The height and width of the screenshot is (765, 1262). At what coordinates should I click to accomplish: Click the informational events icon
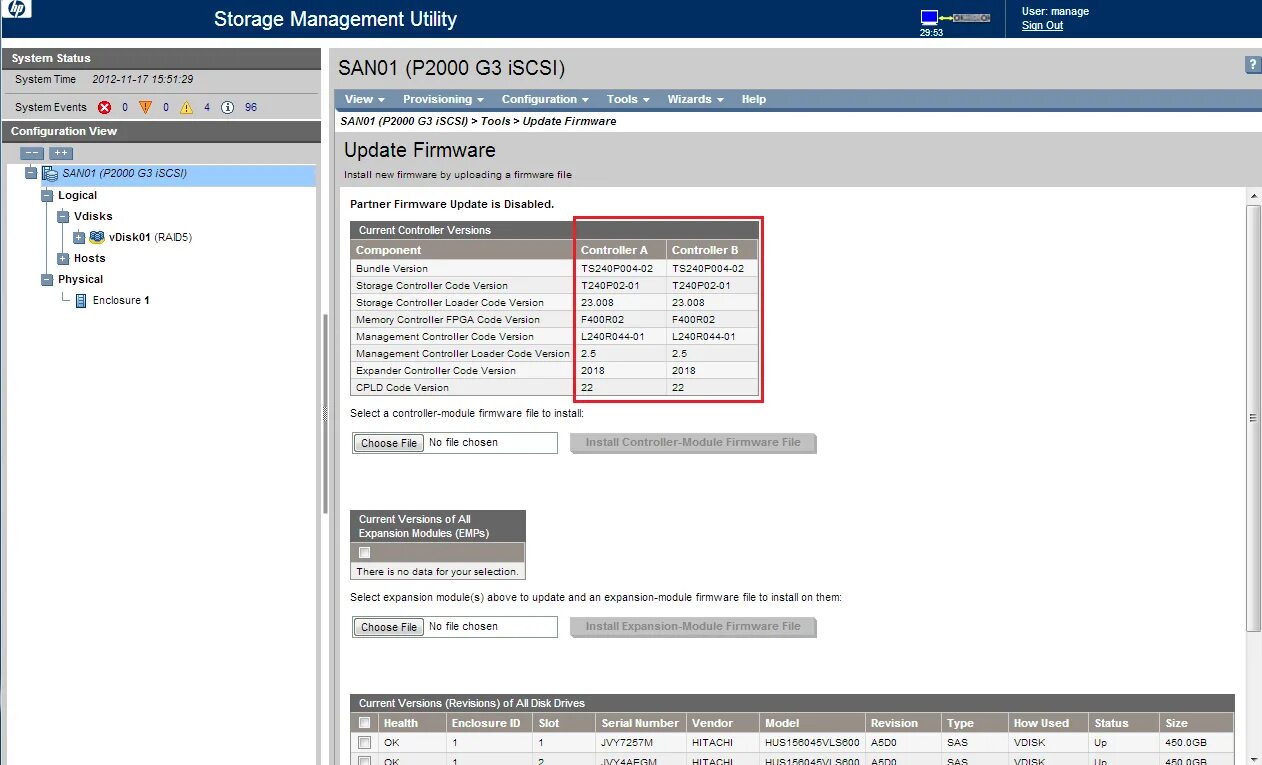227,107
